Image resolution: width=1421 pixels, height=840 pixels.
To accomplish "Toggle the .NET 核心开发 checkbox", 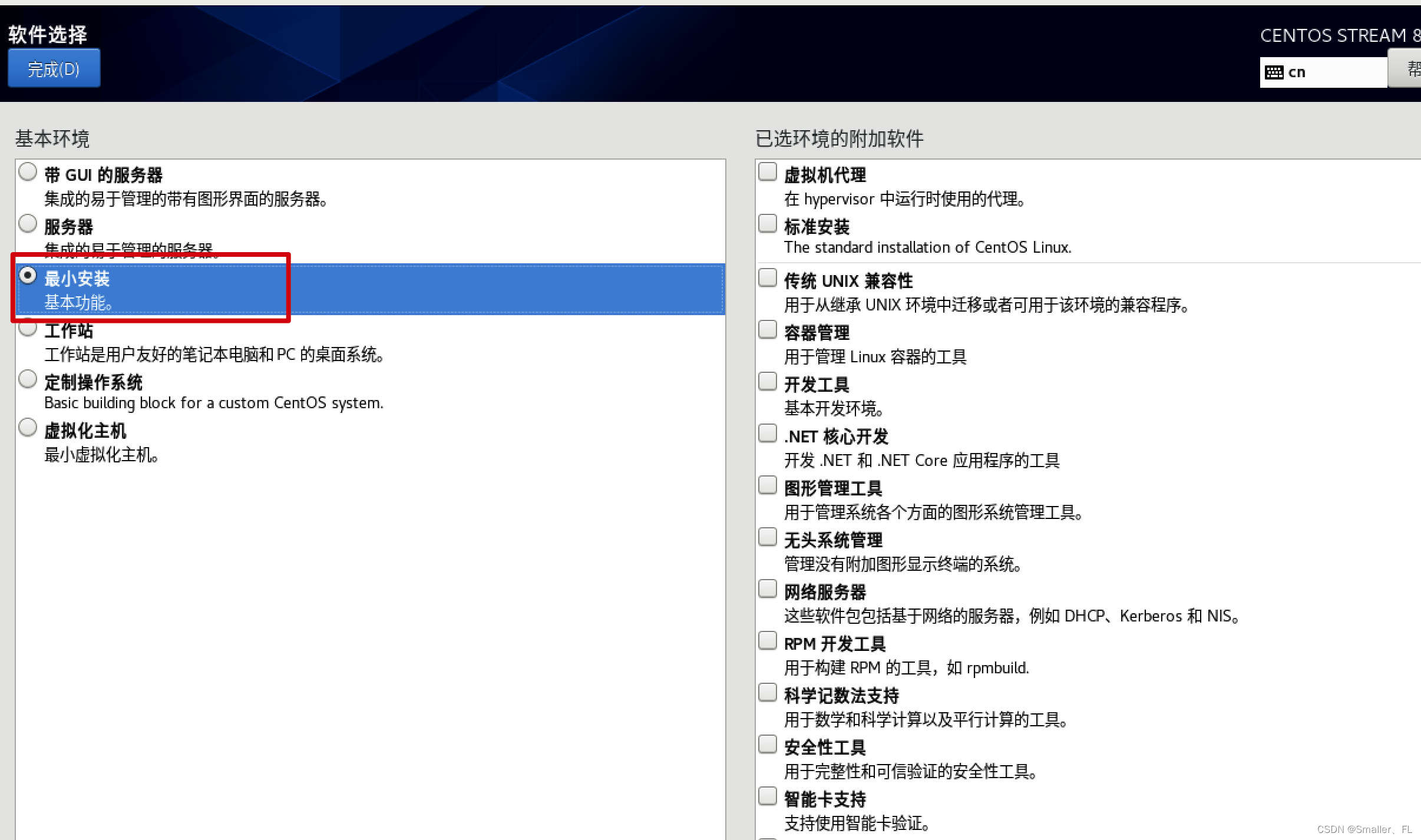I will pyautogui.click(x=767, y=434).
